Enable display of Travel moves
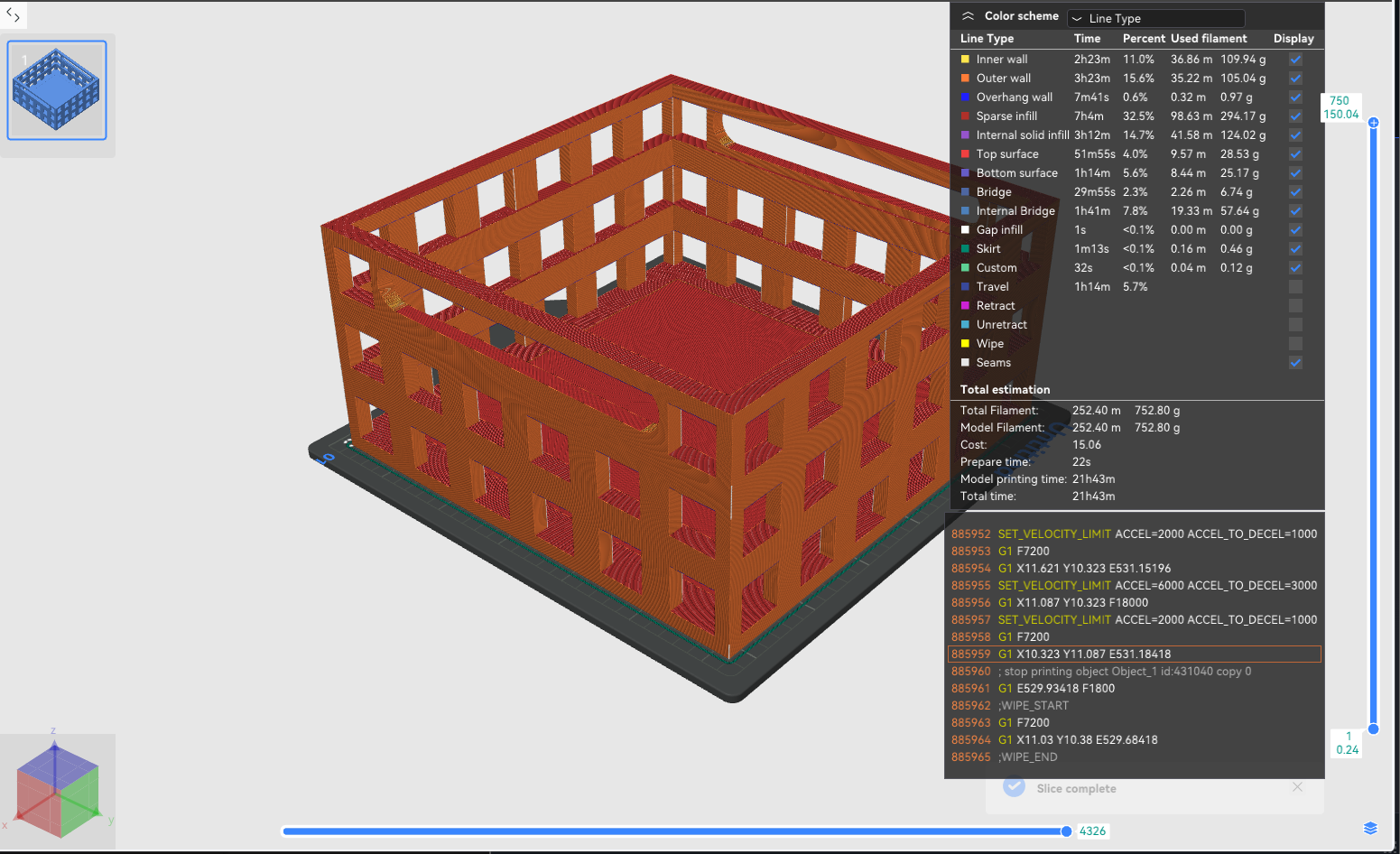The image size is (1400, 854). 1295,287
